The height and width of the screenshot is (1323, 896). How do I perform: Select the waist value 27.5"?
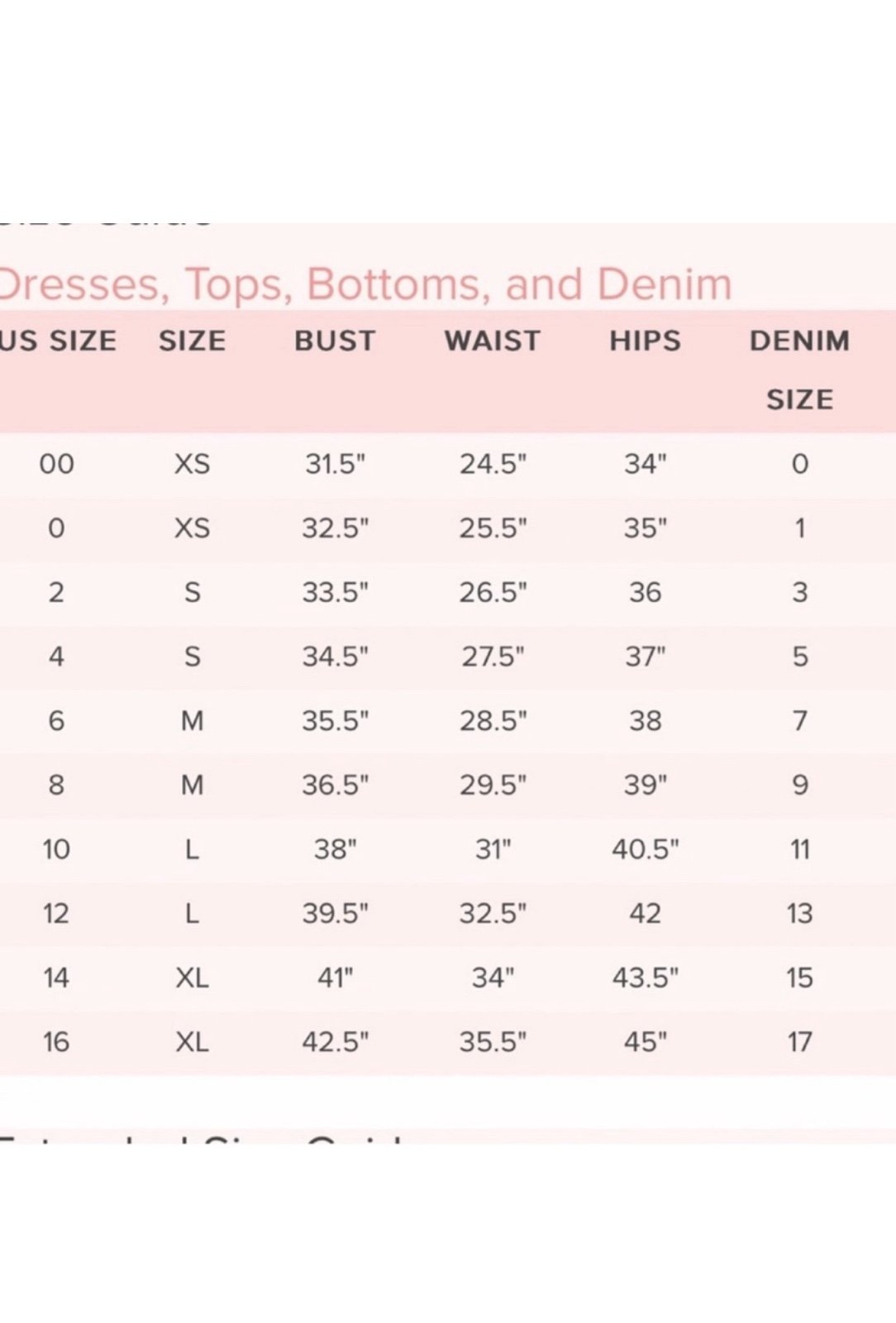493,657
